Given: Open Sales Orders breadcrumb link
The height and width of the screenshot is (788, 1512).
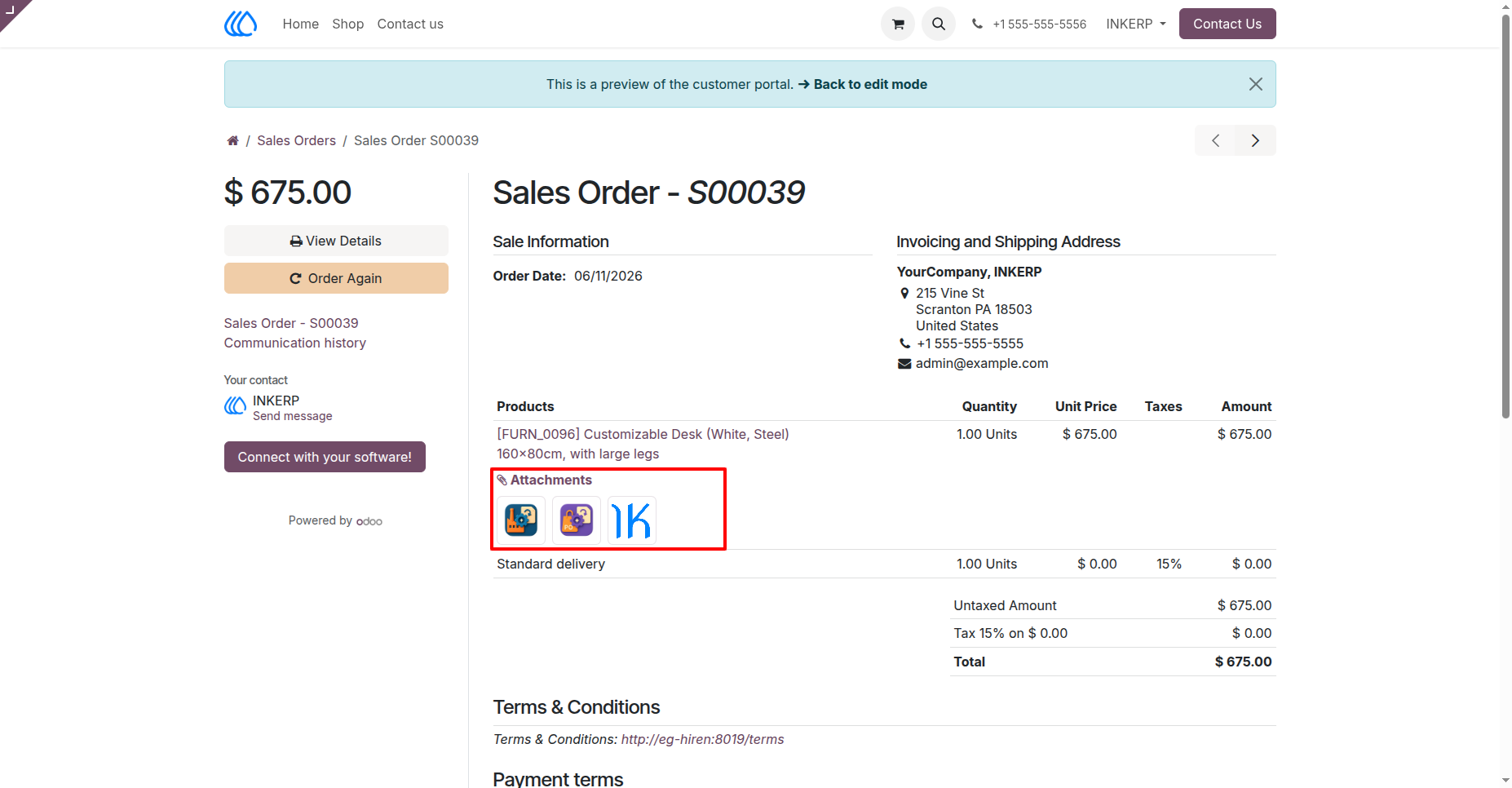Looking at the screenshot, I should [x=297, y=140].
